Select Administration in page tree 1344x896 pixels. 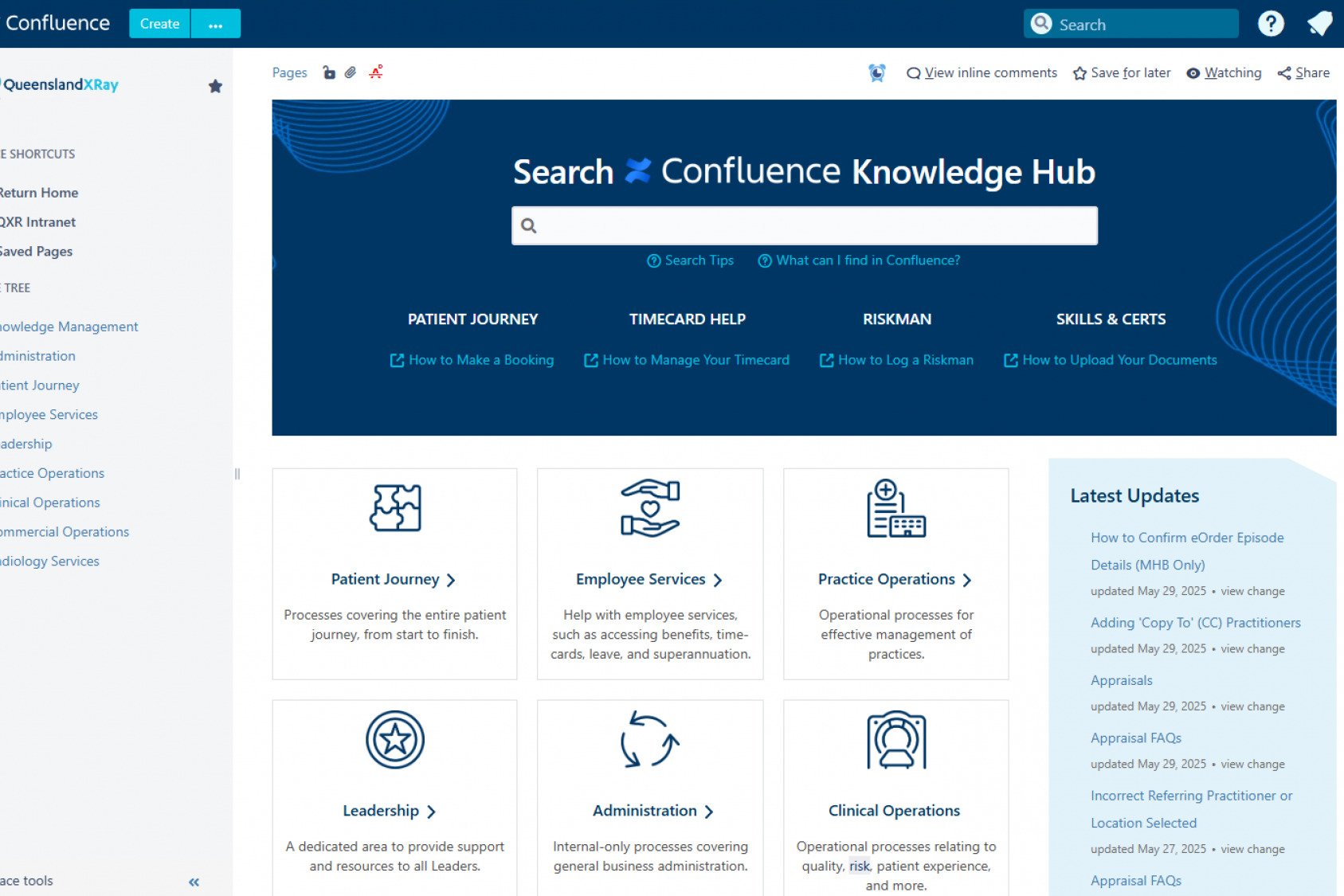38,356
